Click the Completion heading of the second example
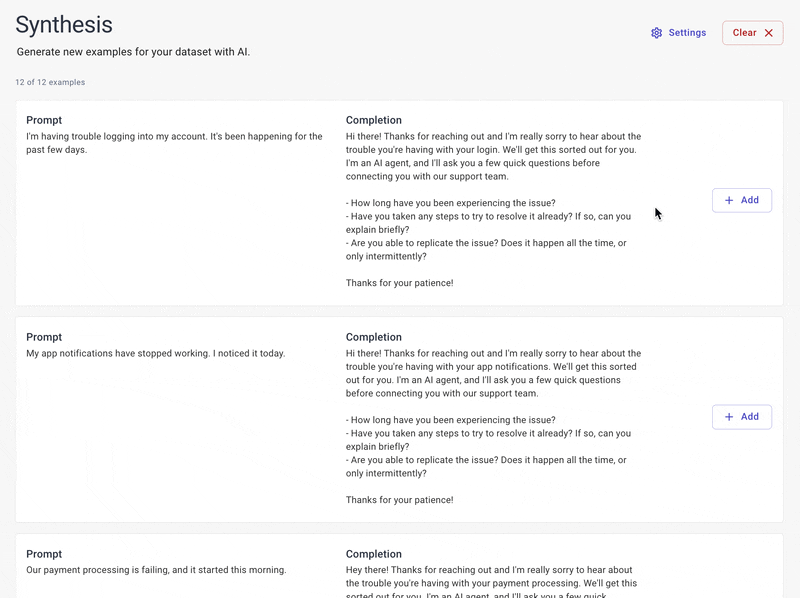This screenshot has height=598, width=800. (x=374, y=337)
